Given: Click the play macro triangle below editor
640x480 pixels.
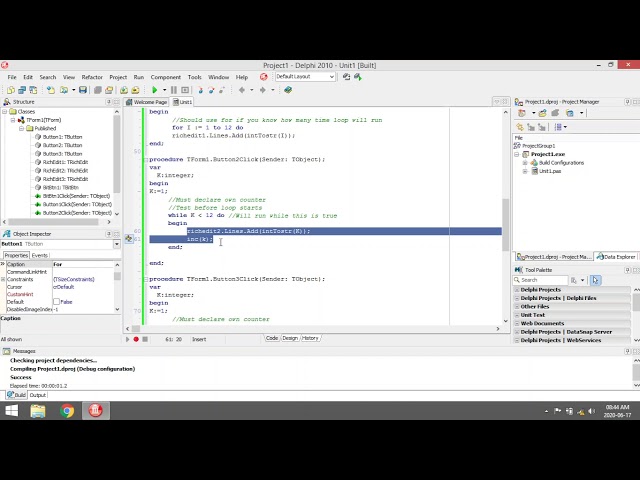Looking at the screenshot, I should pos(127,339).
